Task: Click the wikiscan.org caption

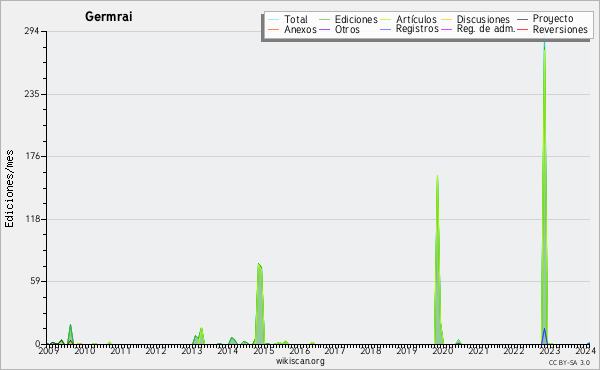Action: click(x=300, y=361)
